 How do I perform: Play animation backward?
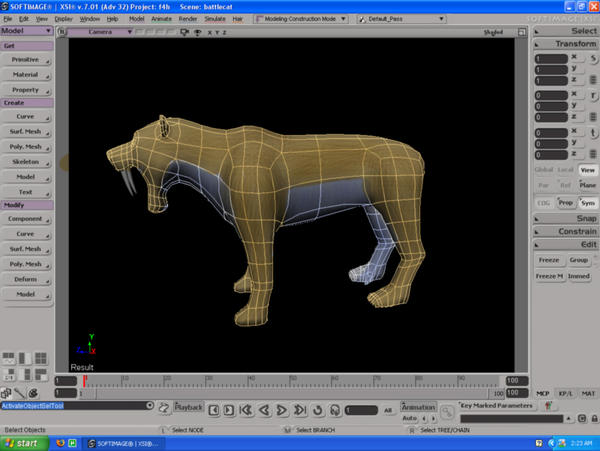tap(264, 410)
